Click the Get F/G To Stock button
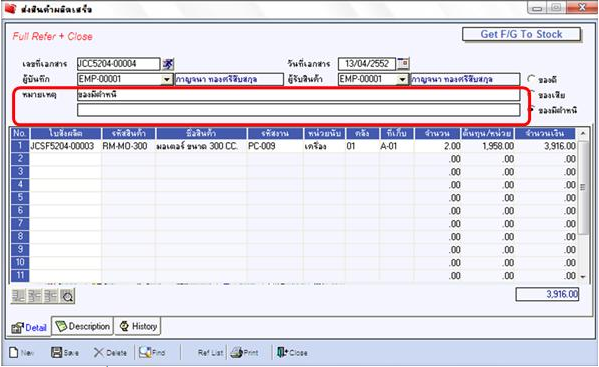 click(x=521, y=34)
